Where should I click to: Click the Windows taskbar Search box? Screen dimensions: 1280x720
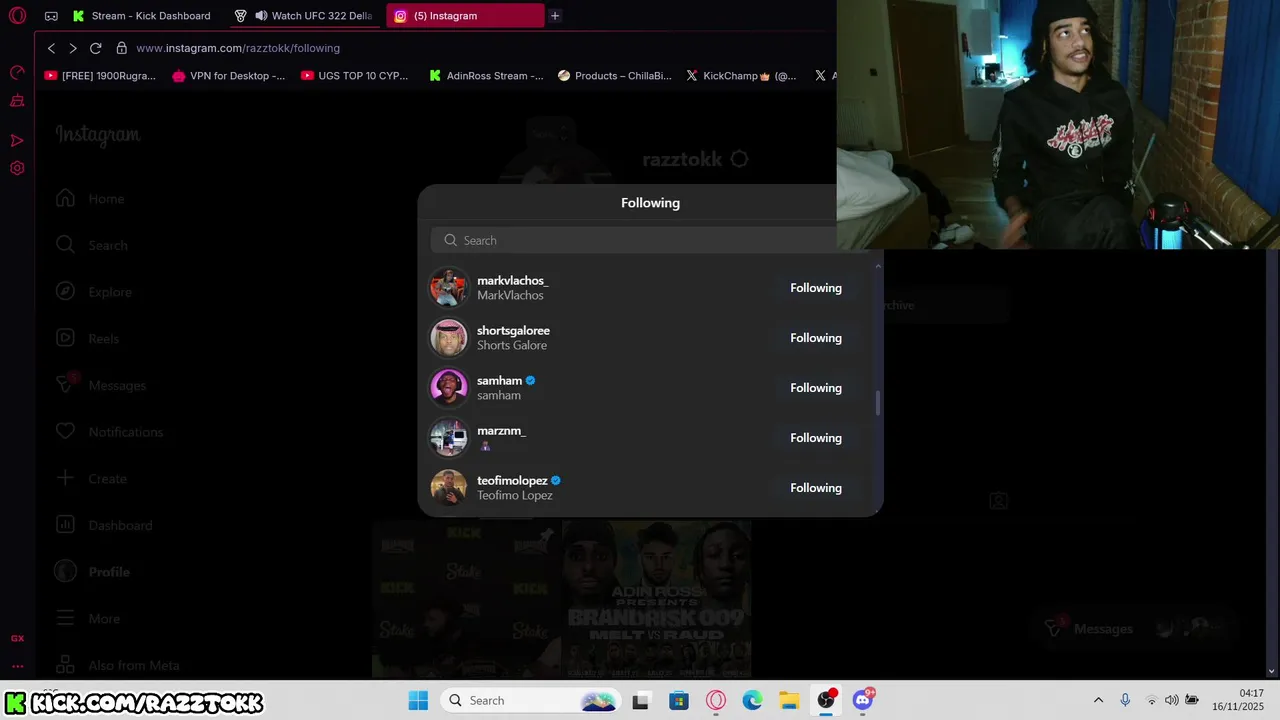coord(531,700)
